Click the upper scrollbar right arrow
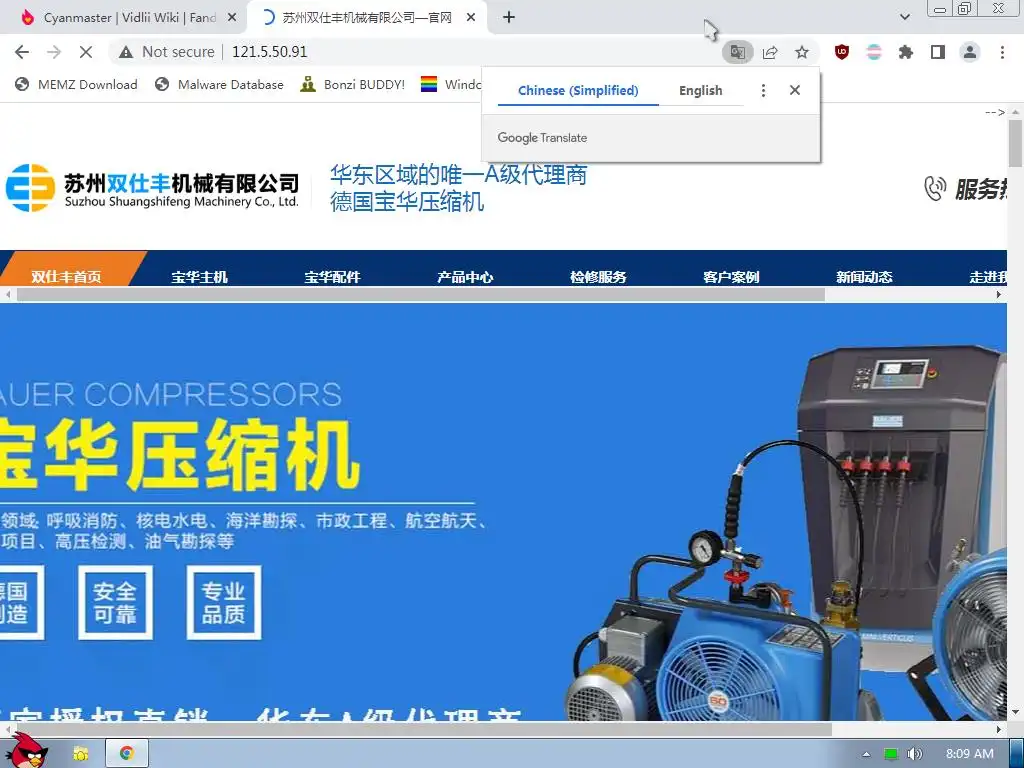Screen dimensions: 1024x768 [999, 295]
